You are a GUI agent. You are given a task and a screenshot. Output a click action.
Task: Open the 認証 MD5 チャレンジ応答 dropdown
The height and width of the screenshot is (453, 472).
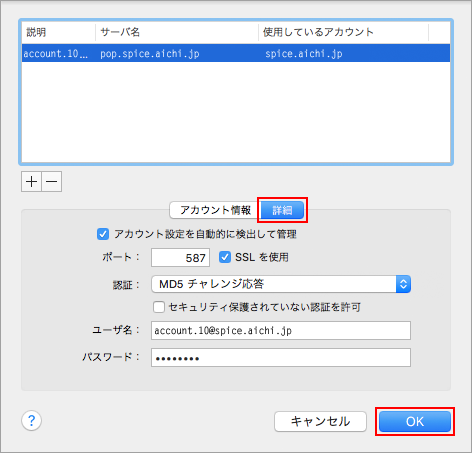tap(281, 284)
